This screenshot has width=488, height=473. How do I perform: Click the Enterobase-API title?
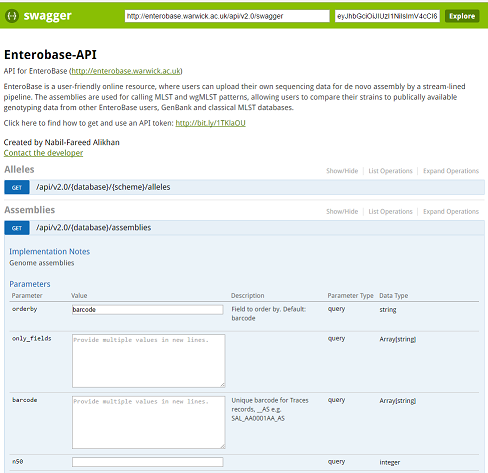(x=50, y=54)
